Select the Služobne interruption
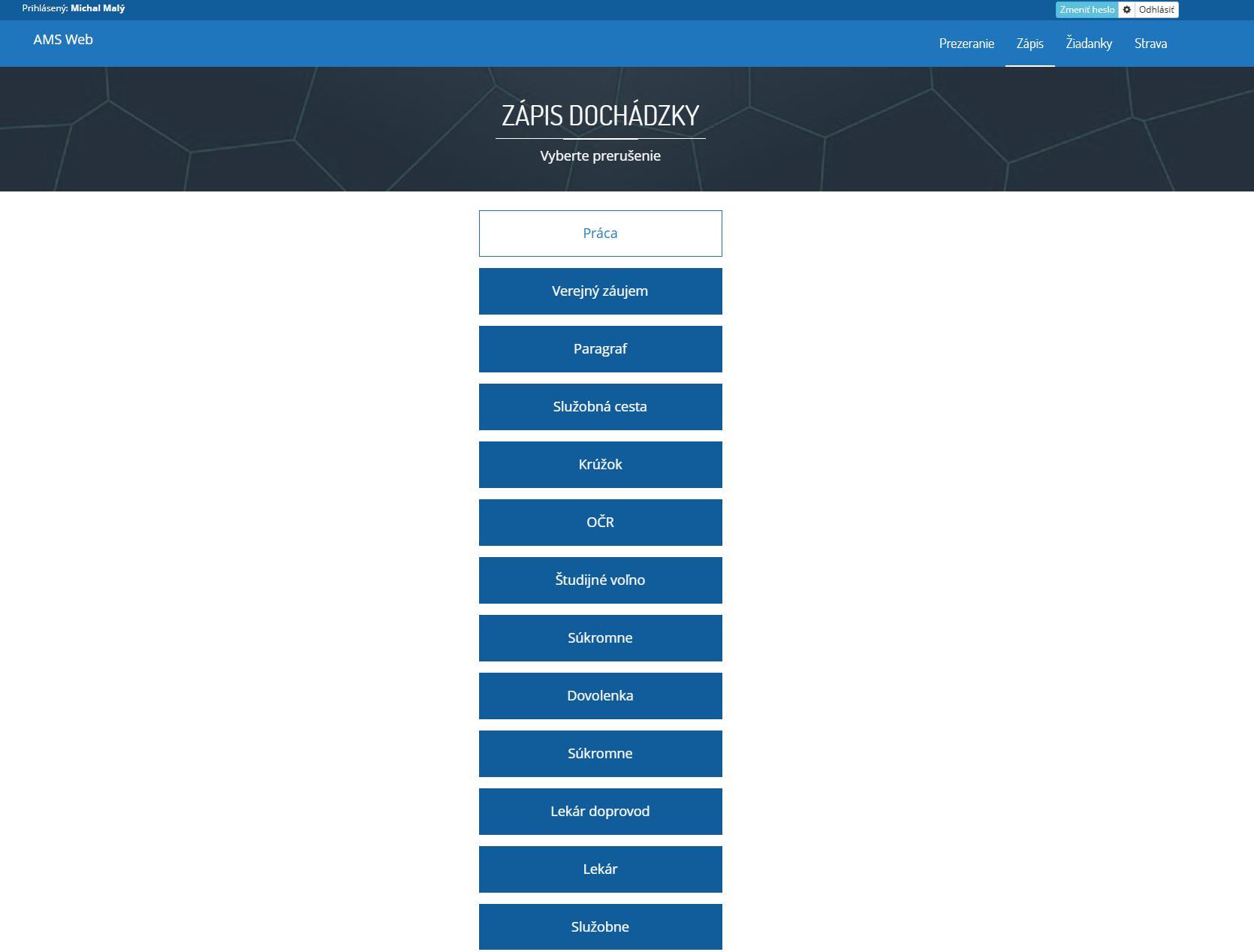 [600, 926]
